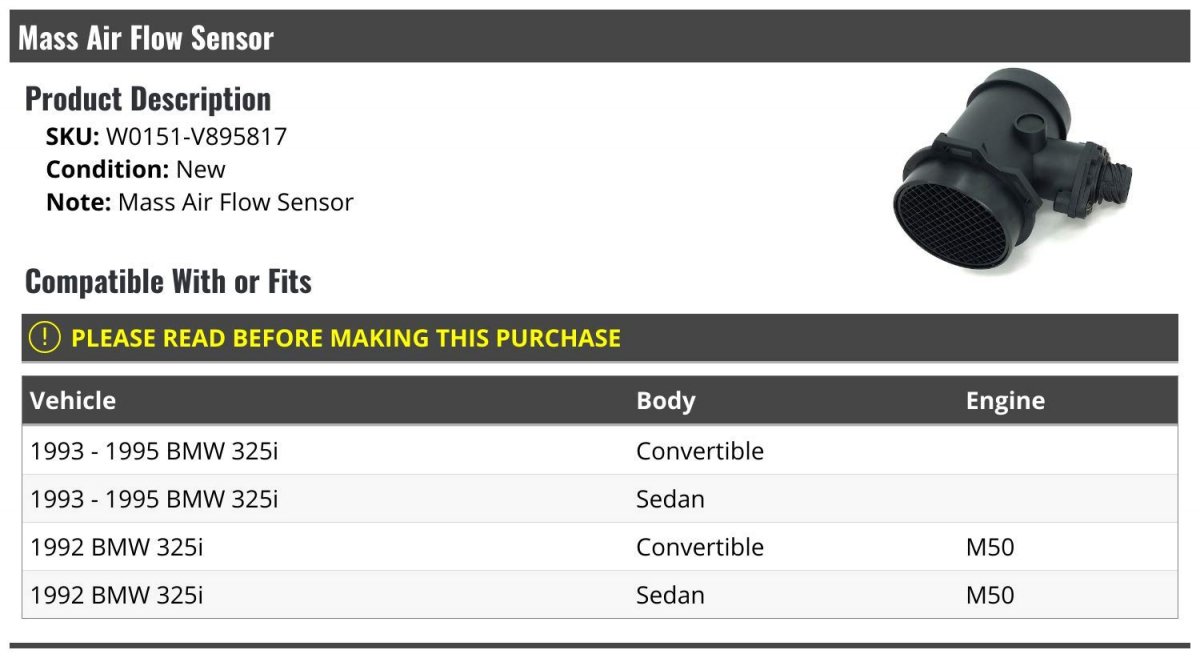Viewport: 1200px width, 658px height.
Task: Click the Convertible body cell for 1992 BMW
Action: click(700, 547)
